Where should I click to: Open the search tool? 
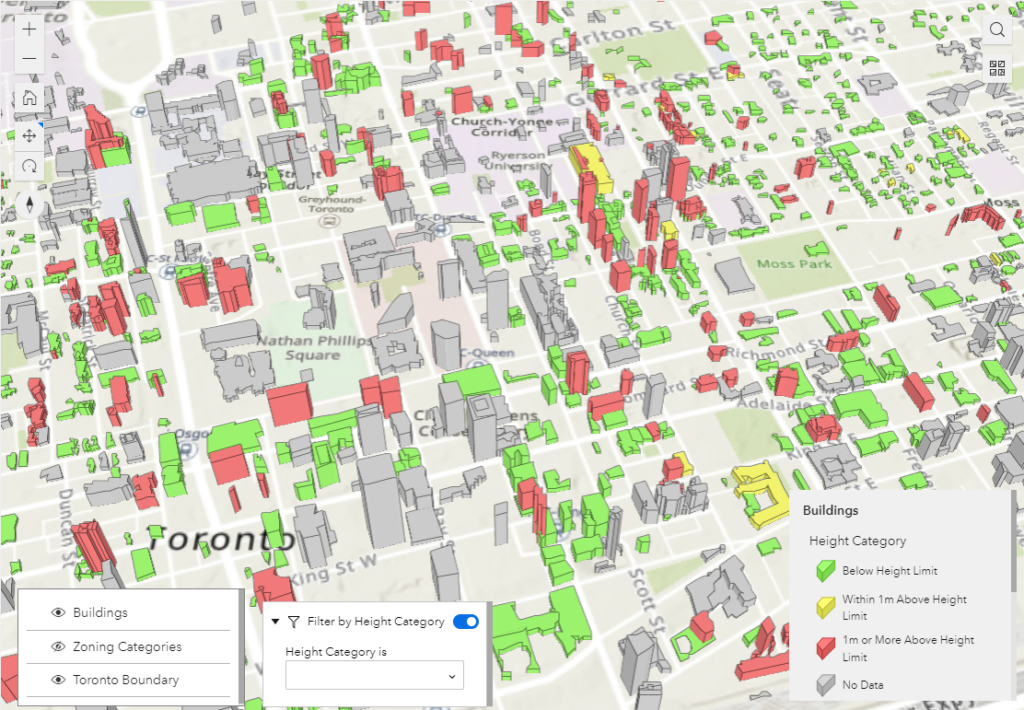(997, 29)
